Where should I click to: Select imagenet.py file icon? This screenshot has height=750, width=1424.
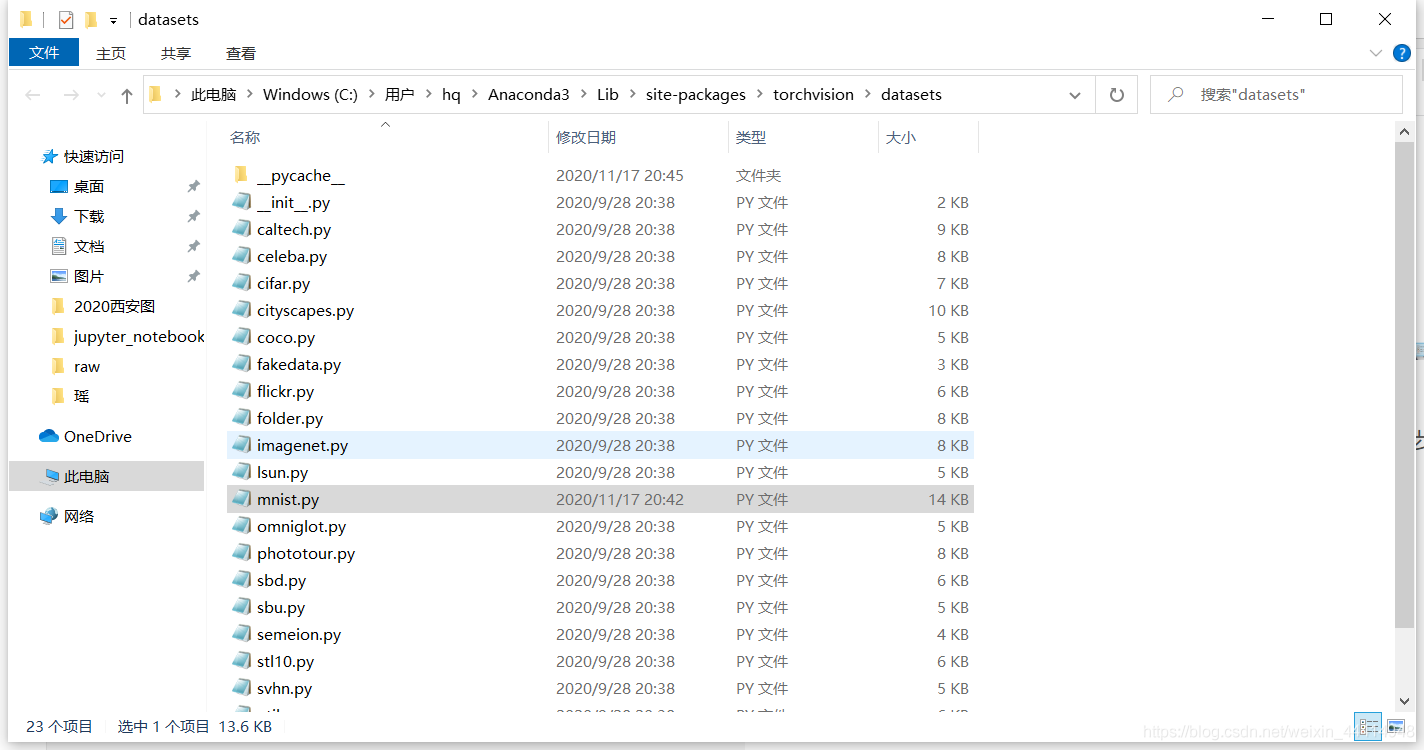241,445
